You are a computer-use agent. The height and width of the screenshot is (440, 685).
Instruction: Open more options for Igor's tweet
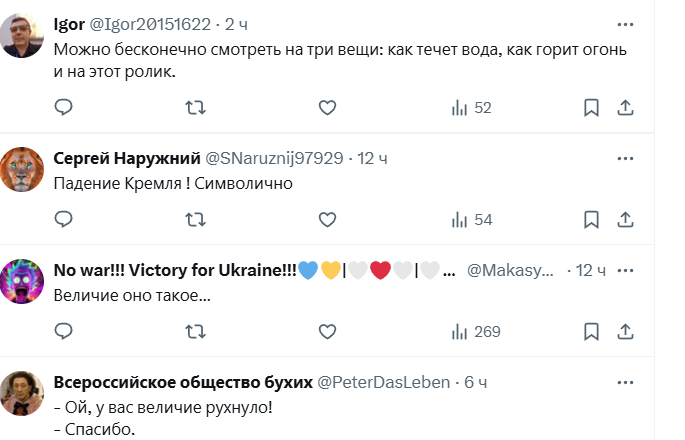tap(625, 23)
